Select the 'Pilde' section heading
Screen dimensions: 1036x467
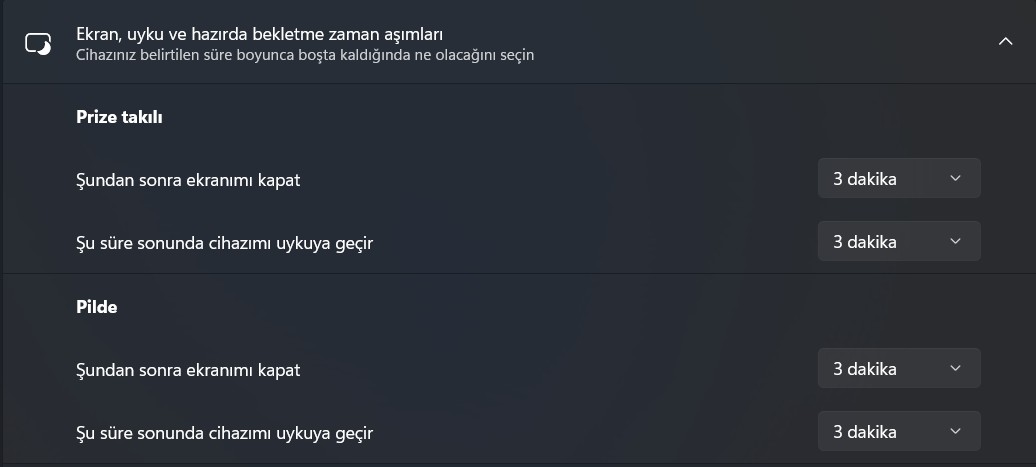coord(96,307)
